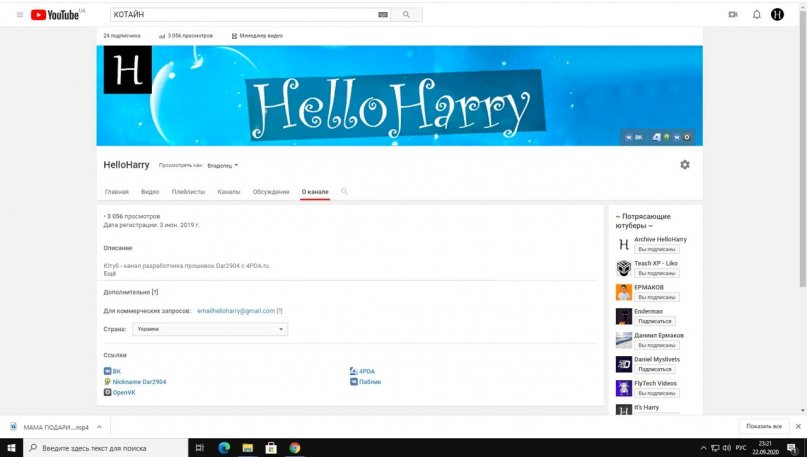The width and height of the screenshot is (807, 457).
Task: Click the VK link on banner
Action: [634, 137]
